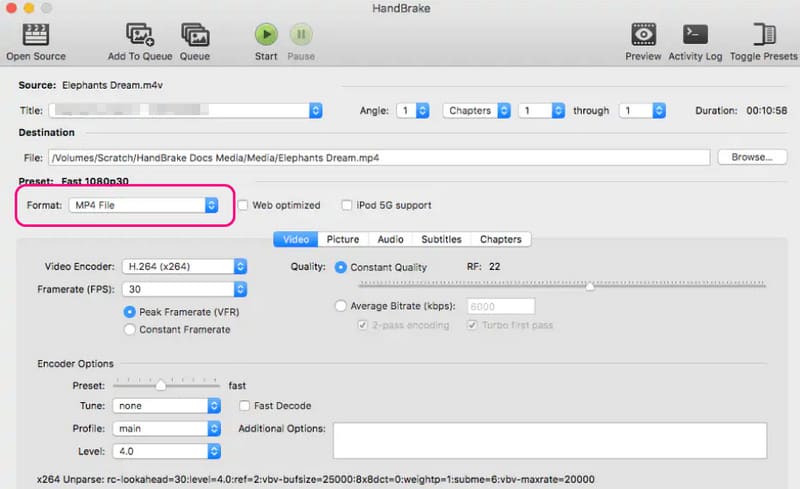This screenshot has width=800, height=489.
Task: Open the Title dropdown
Action: pos(186,110)
